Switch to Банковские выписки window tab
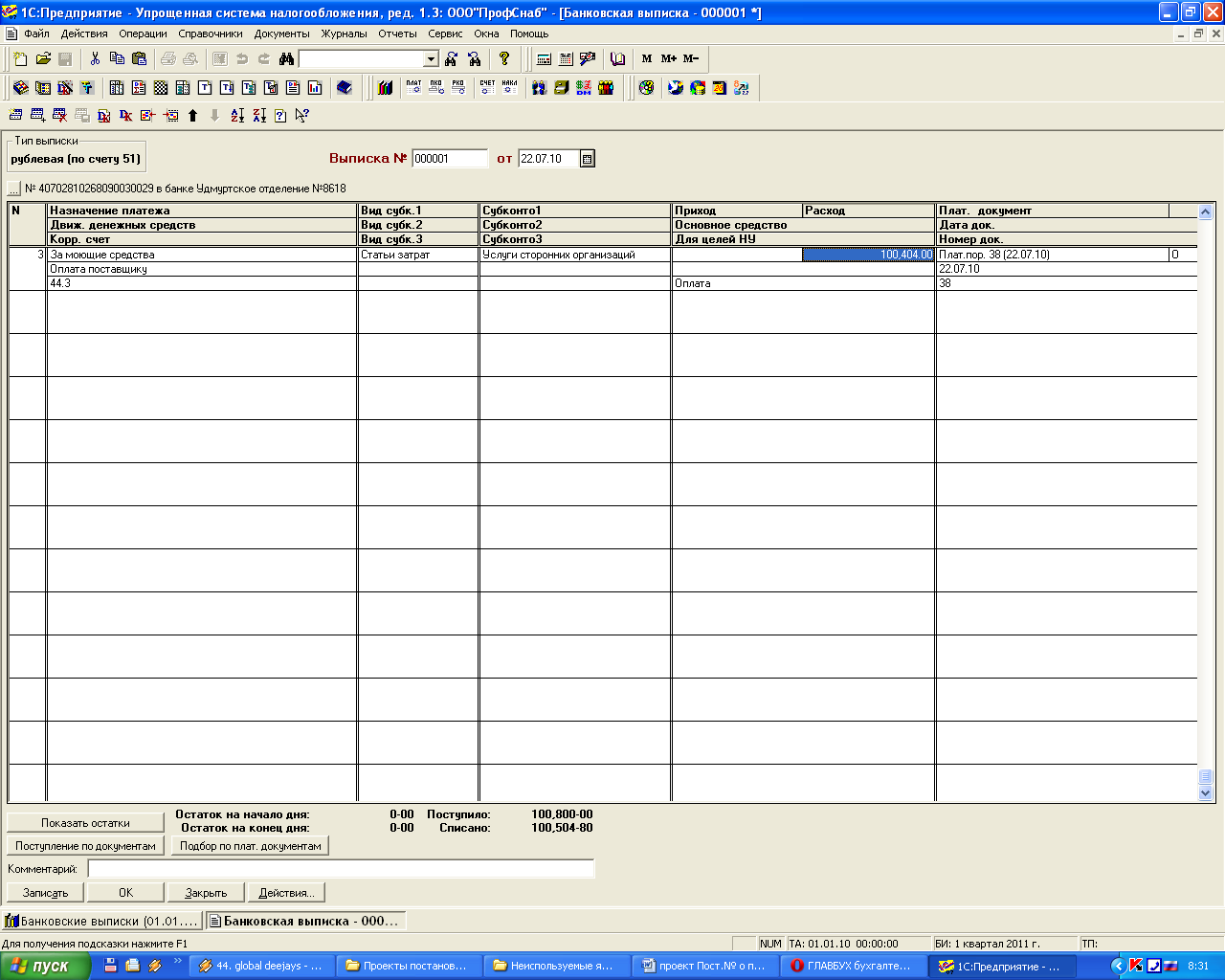Screen dimensions: 1225x980 (102, 921)
